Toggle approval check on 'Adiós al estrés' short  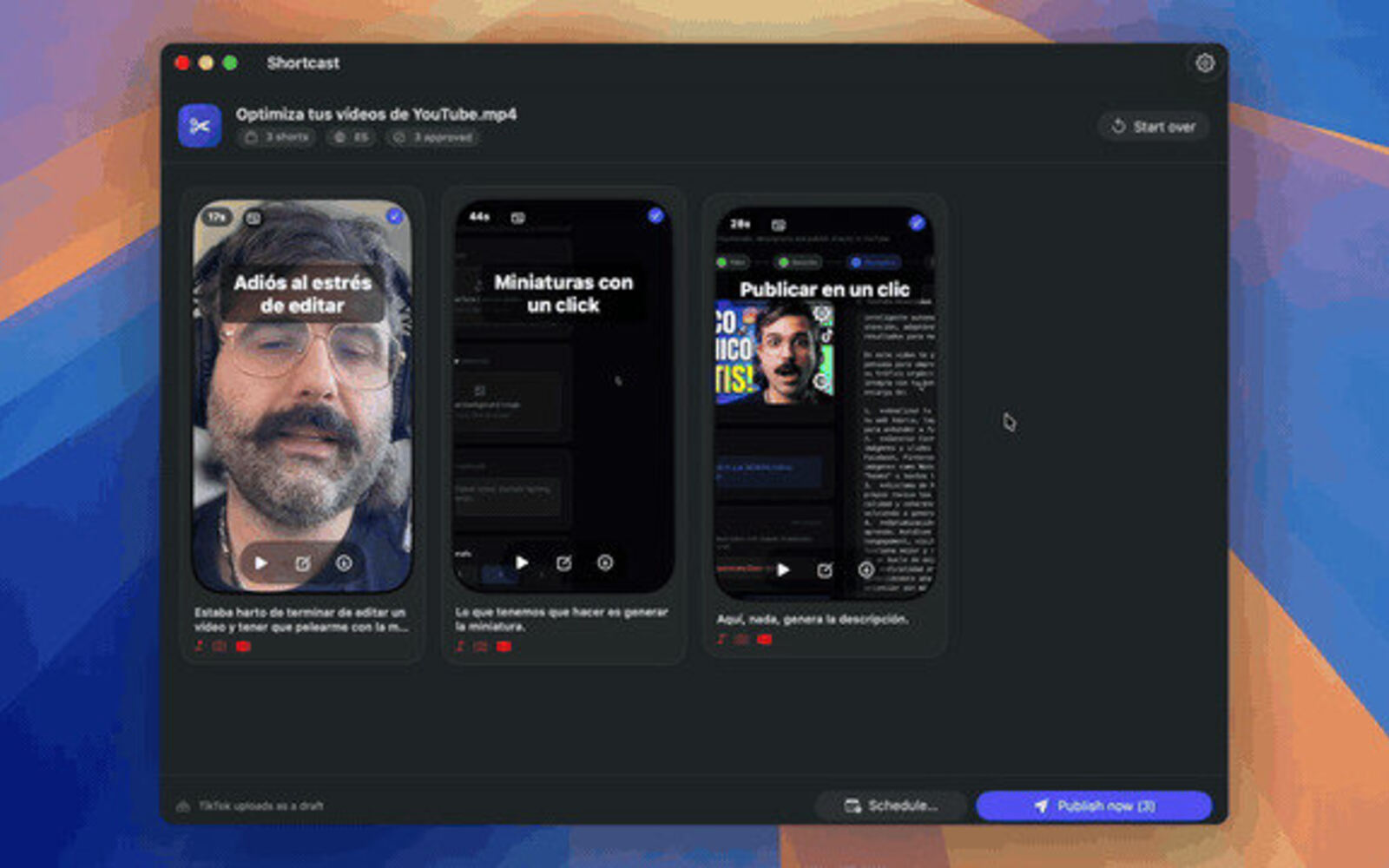pyautogui.click(x=395, y=216)
